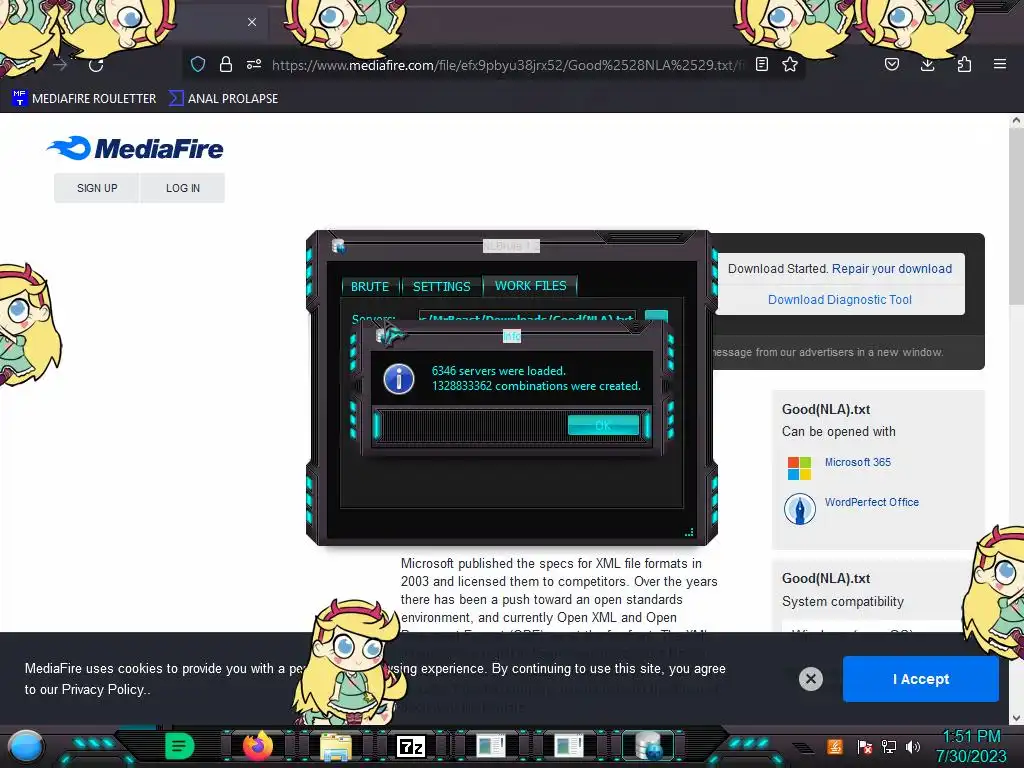Click the page scrollbar down arrow
Viewport: 1024px width, 768px height.
click(x=1016, y=718)
